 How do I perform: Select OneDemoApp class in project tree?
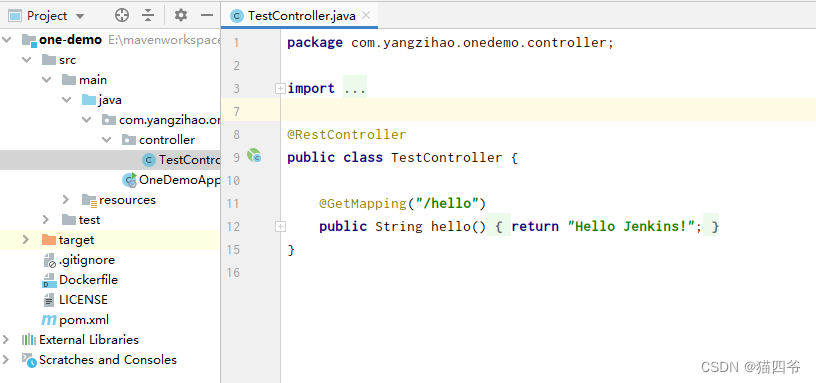pyautogui.click(x=179, y=180)
